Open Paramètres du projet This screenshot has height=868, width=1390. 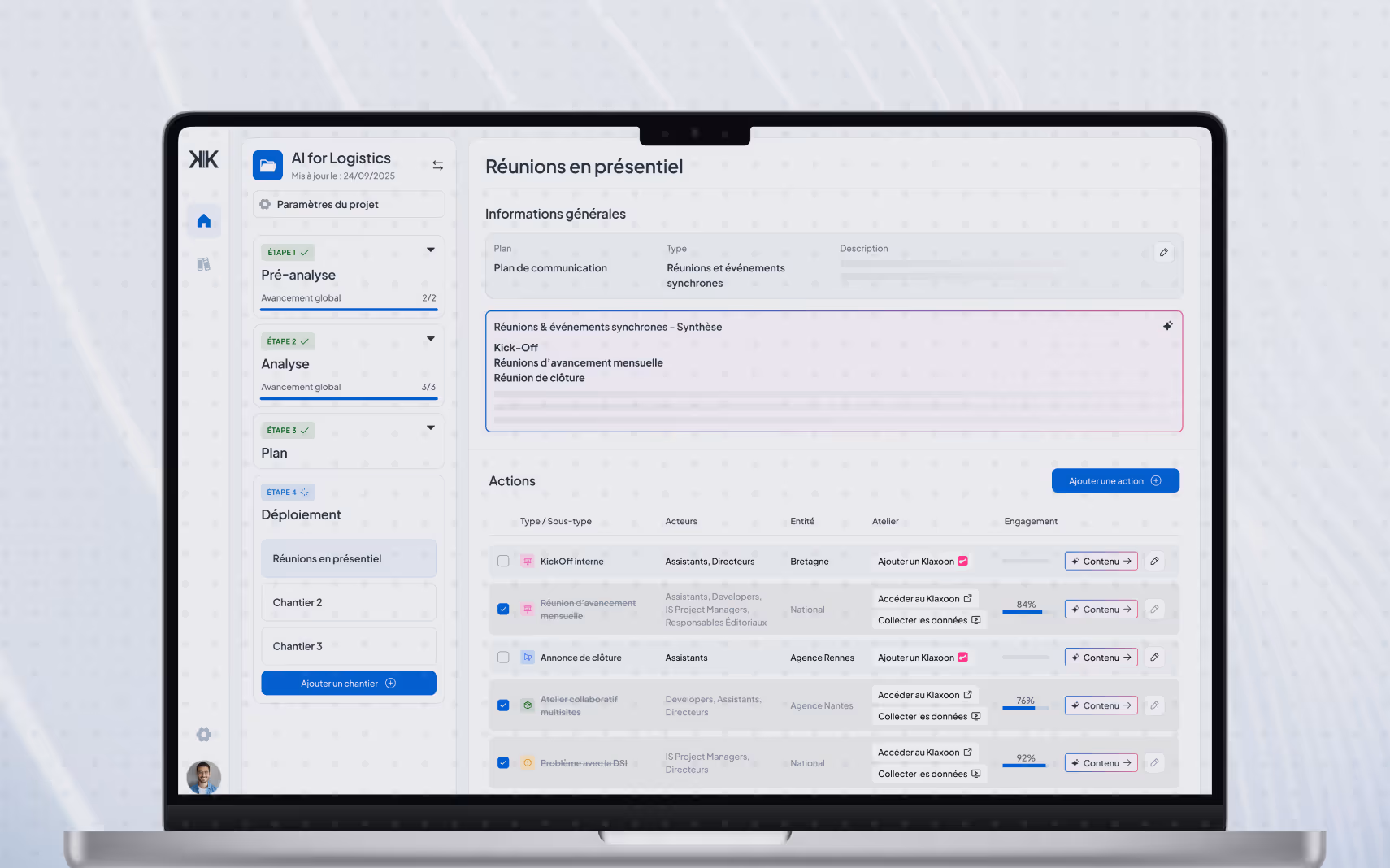[x=349, y=204]
